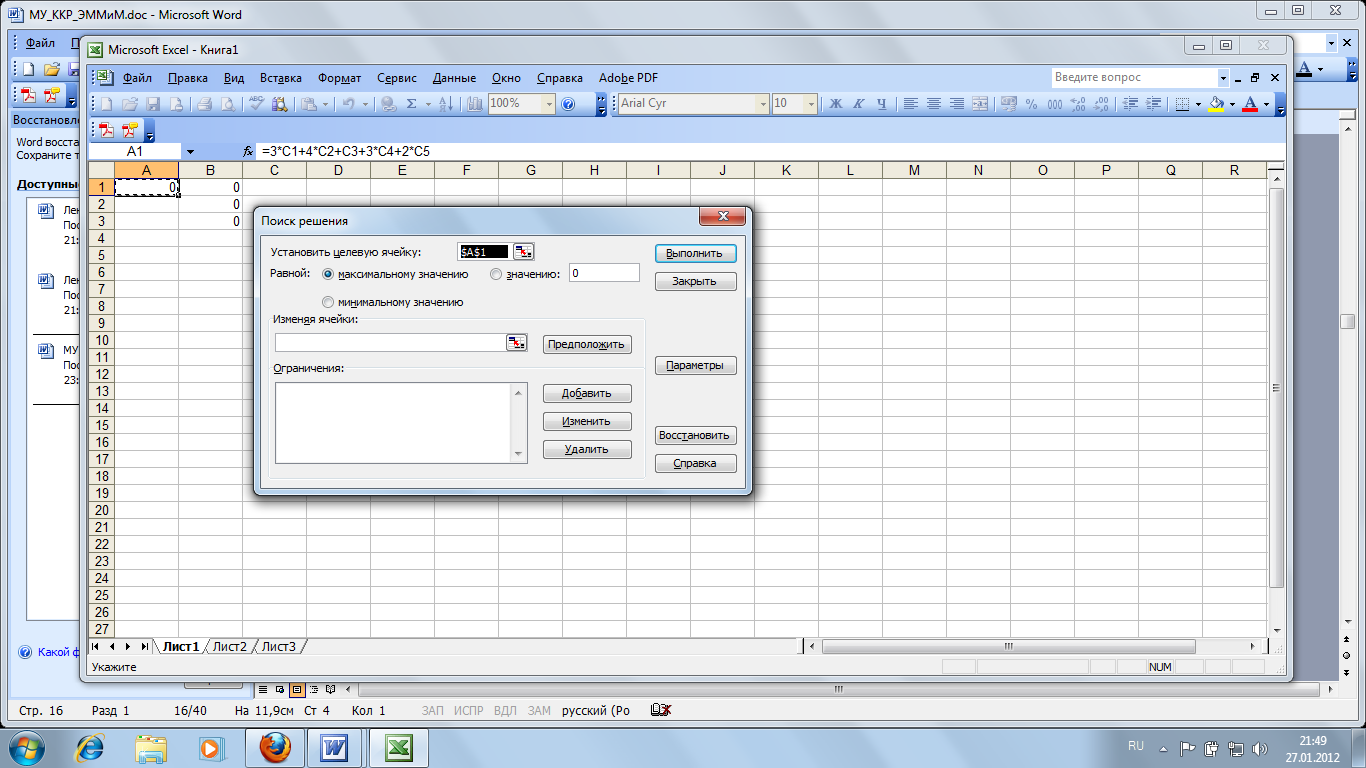Expand the Fill Color dropdown arrow
Screen dimensions: 1366x768
(x=1232, y=103)
